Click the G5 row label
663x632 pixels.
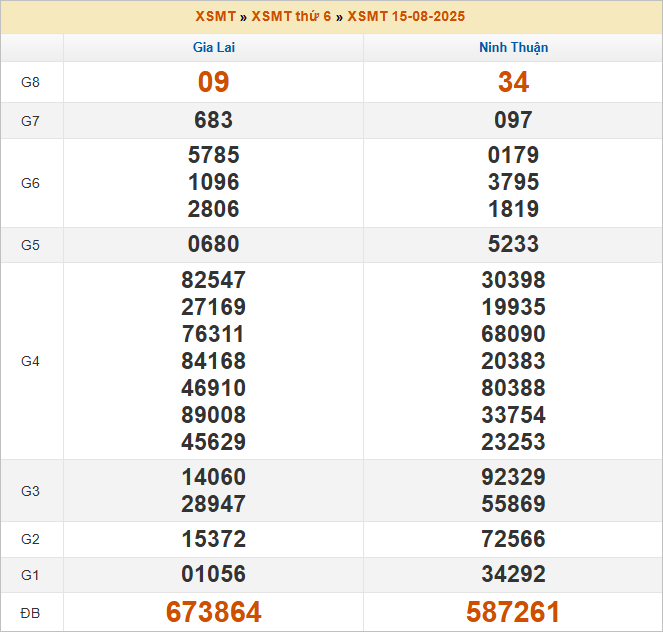coord(30,245)
